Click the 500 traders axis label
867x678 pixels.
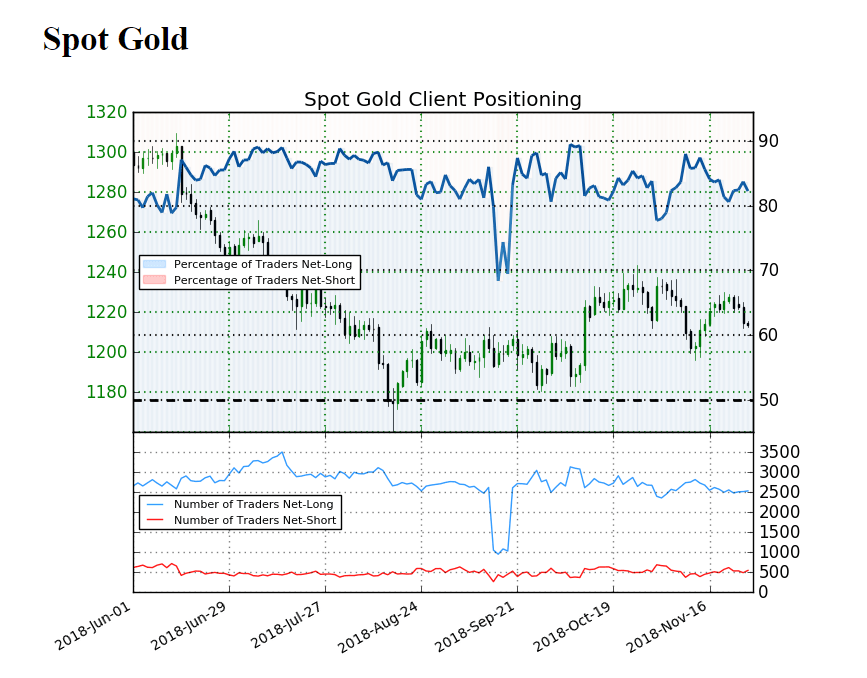[774, 572]
